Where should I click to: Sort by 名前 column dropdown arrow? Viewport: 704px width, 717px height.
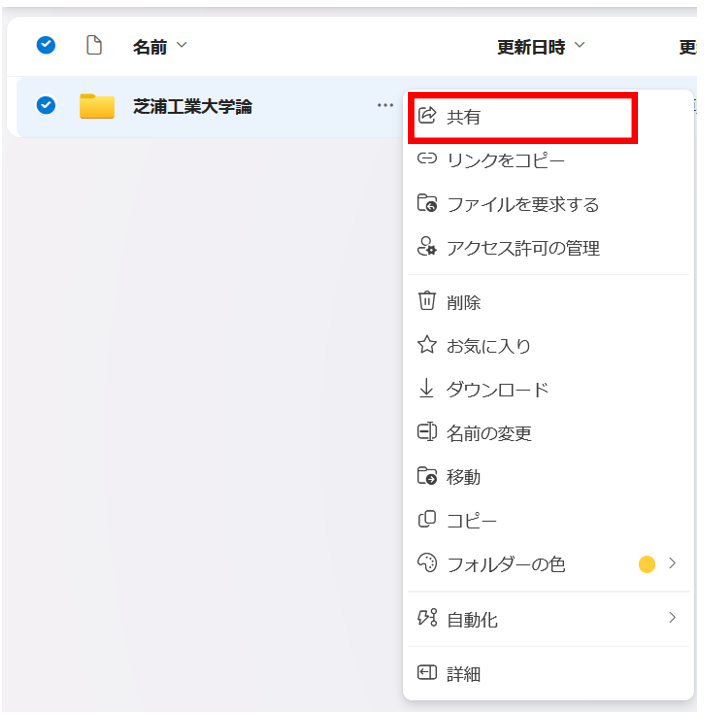(182, 46)
